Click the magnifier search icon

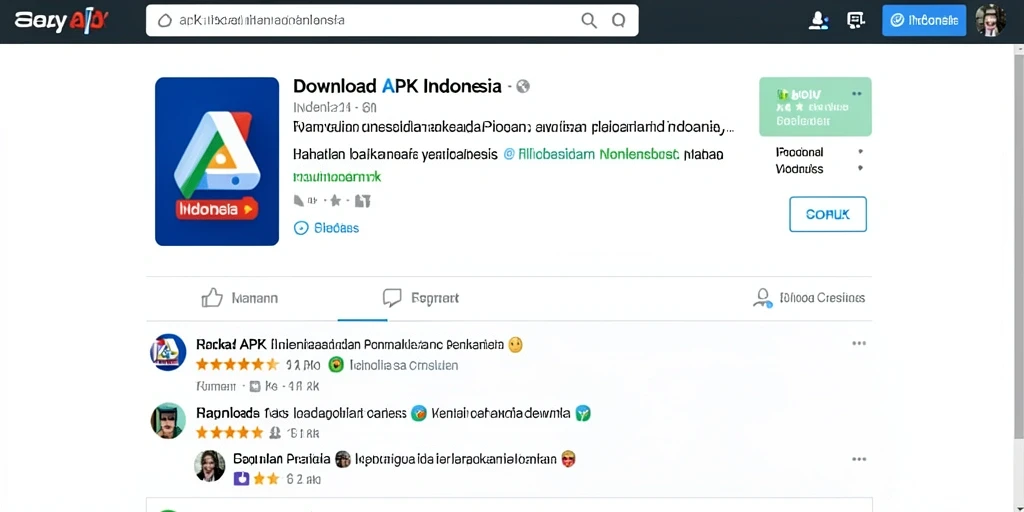pos(588,21)
